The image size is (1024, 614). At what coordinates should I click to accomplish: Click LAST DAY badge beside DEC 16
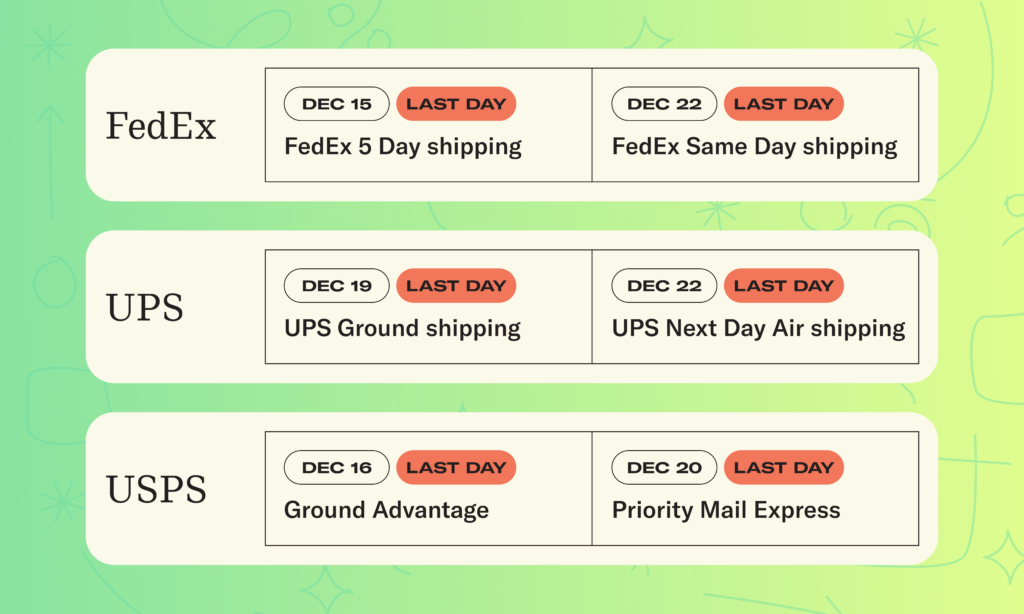pyautogui.click(x=456, y=467)
